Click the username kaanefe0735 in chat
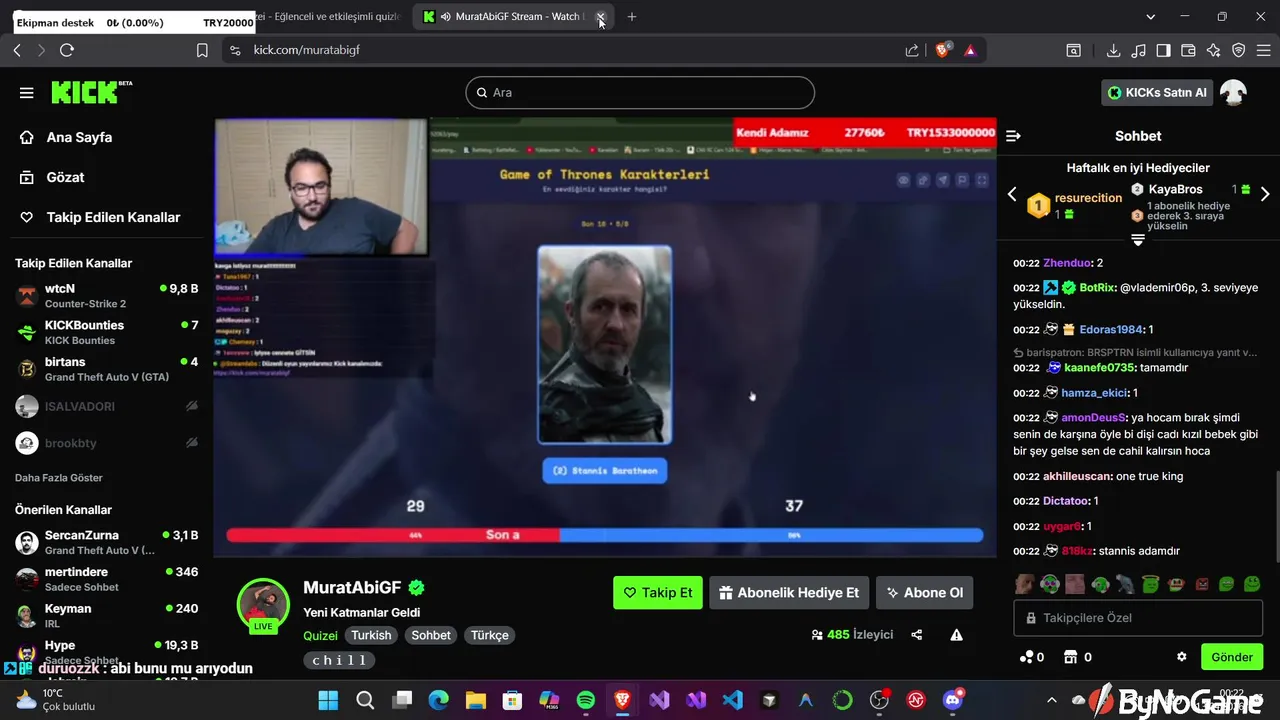Image resolution: width=1280 pixels, height=720 pixels. [1100, 368]
